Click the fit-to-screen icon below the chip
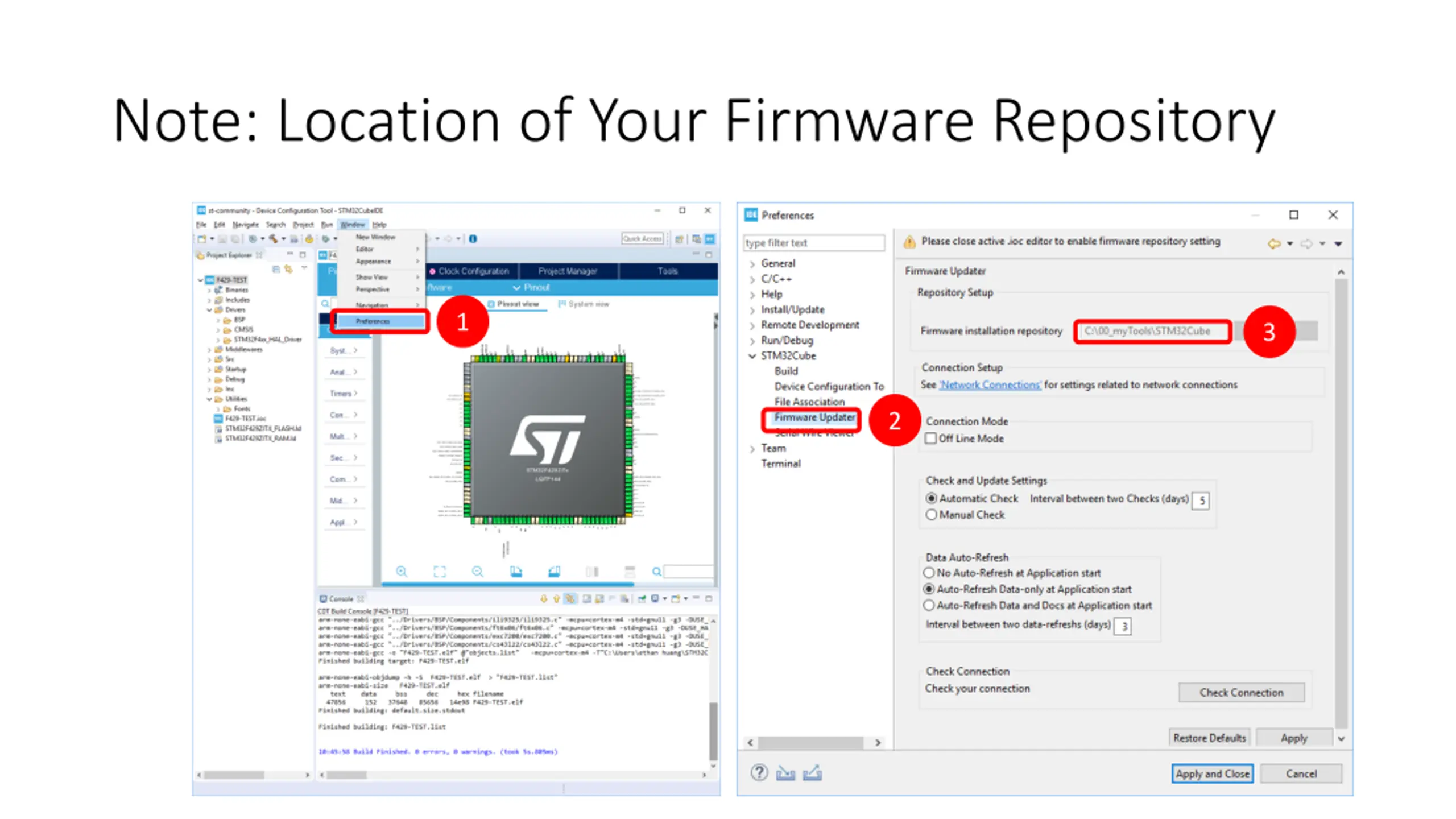The image size is (1456, 819). 440,572
